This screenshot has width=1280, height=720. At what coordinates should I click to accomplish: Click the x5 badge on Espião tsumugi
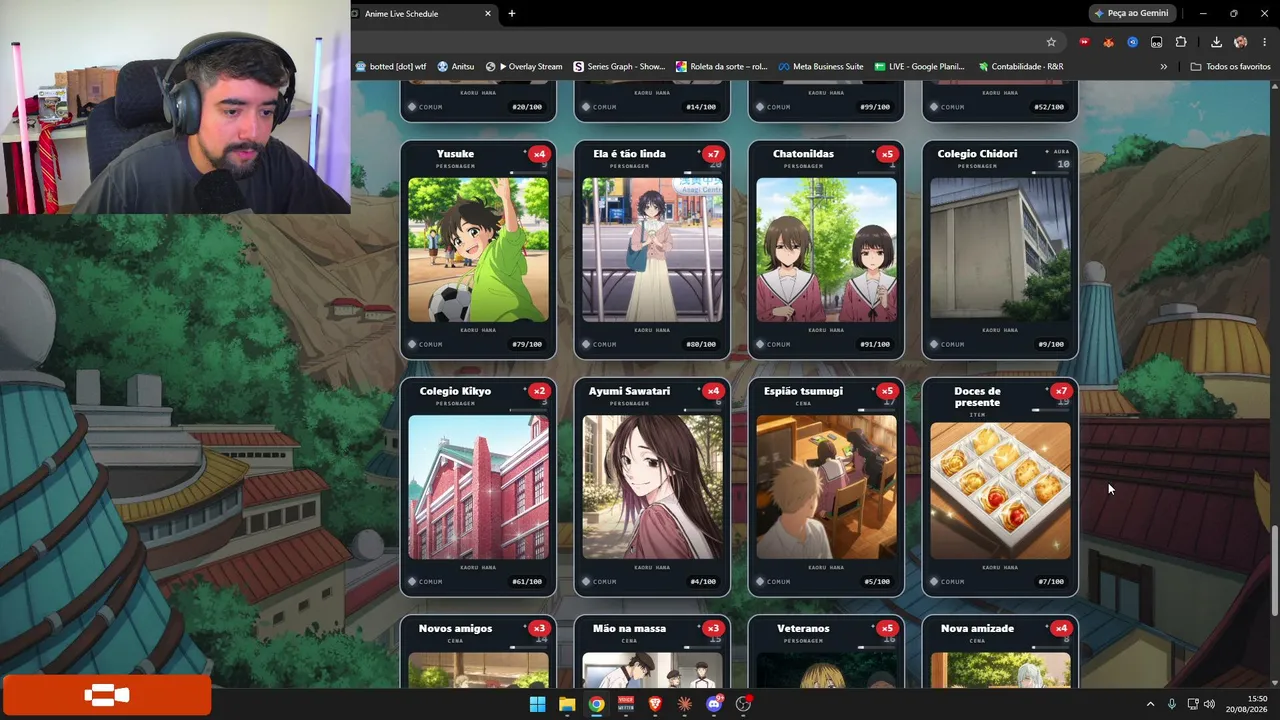click(x=887, y=391)
